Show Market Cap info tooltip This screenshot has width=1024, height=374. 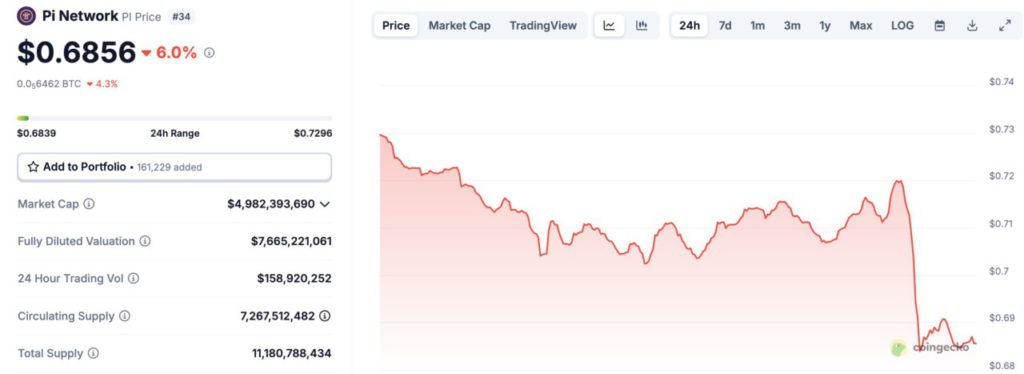(x=89, y=204)
